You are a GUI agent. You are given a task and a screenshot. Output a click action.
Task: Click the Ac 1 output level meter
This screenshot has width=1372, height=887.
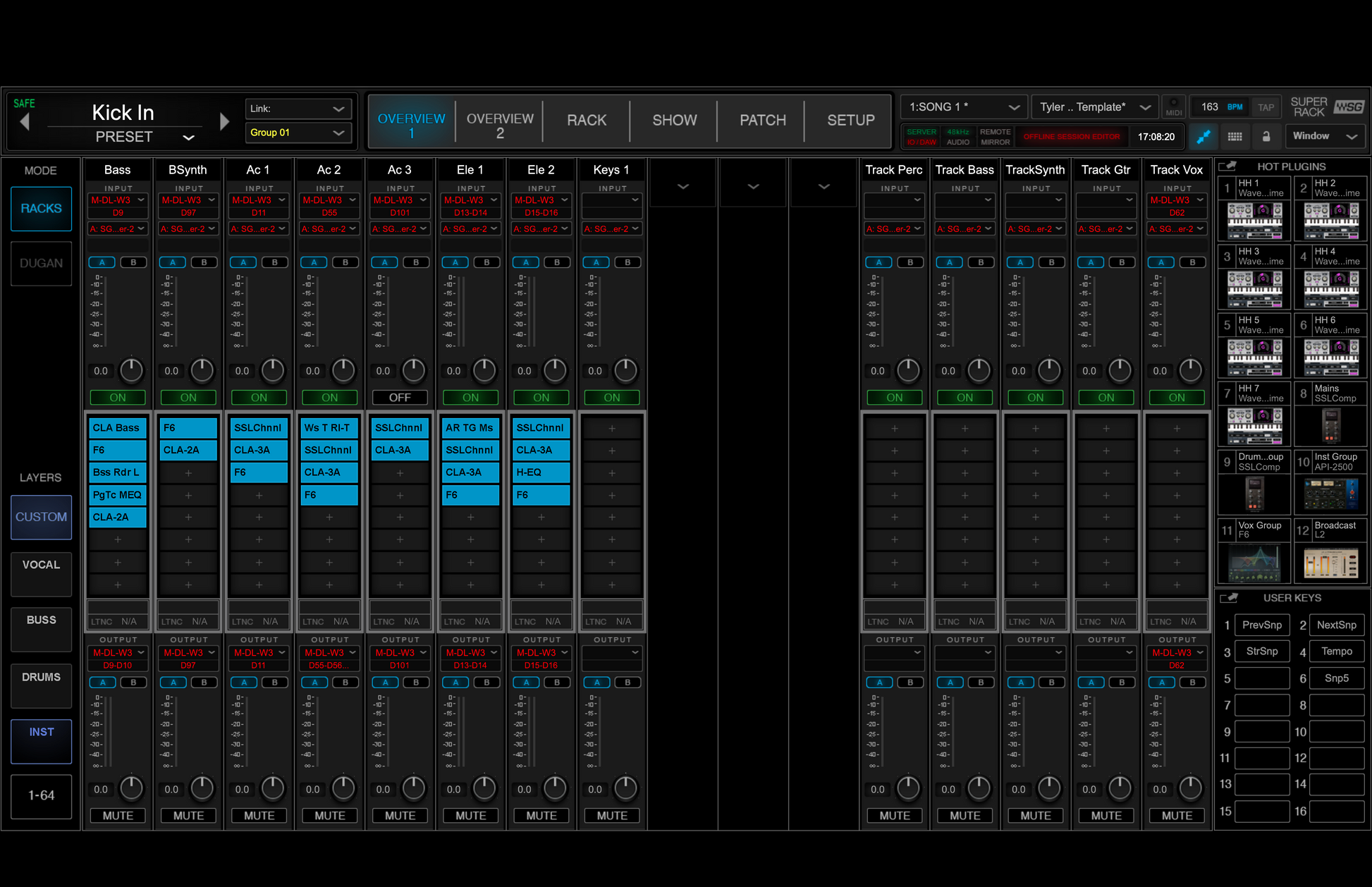[247, 730]
